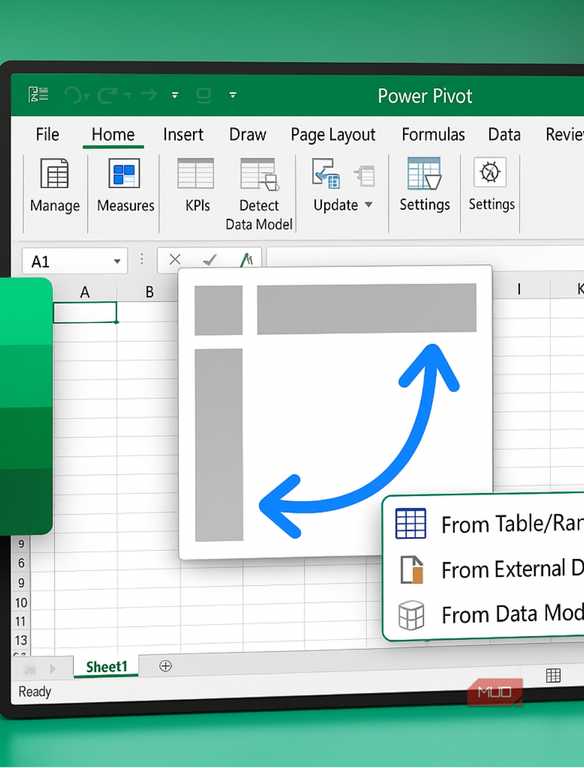
Task: Click the formula bar Enter checkmark
Action: pos(210,260)
